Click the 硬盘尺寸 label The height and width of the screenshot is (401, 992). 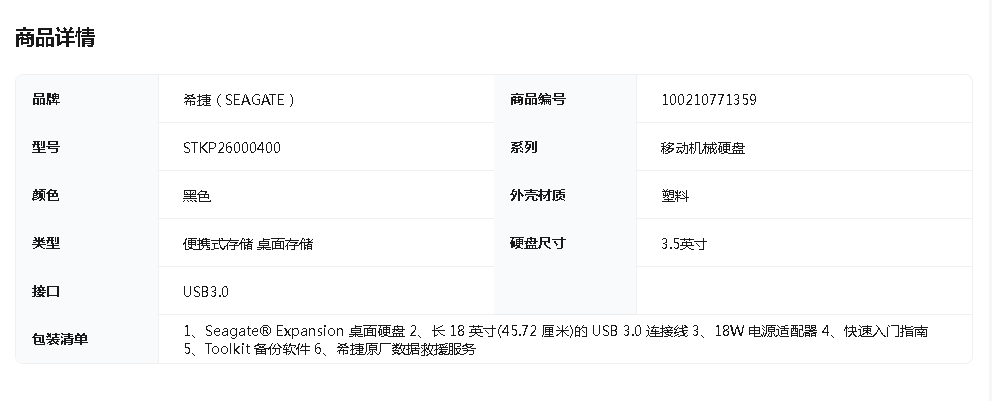[538, 244]
